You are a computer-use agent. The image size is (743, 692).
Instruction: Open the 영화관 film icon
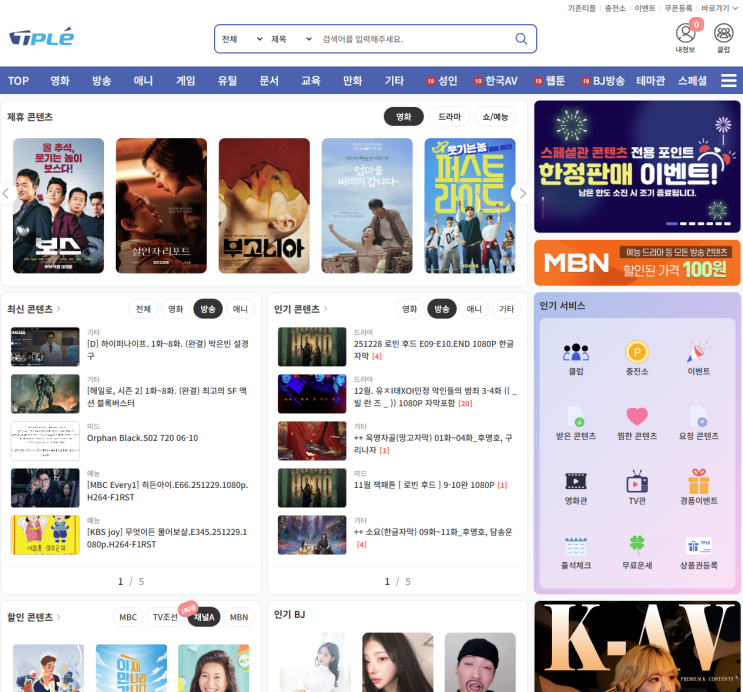576,481
